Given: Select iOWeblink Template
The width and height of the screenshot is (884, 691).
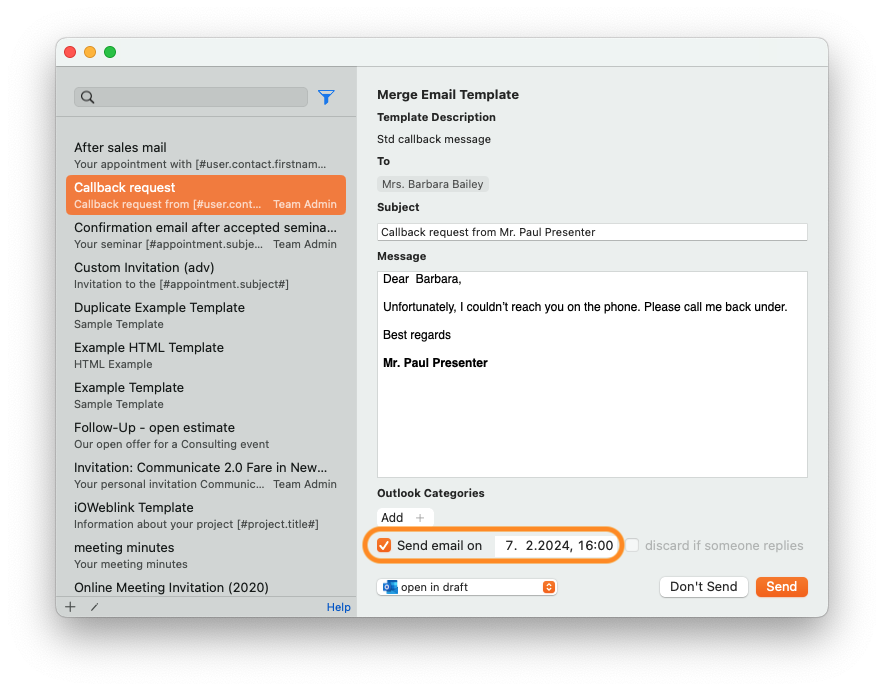Looking at the screenshot, I should pos(206,515).
